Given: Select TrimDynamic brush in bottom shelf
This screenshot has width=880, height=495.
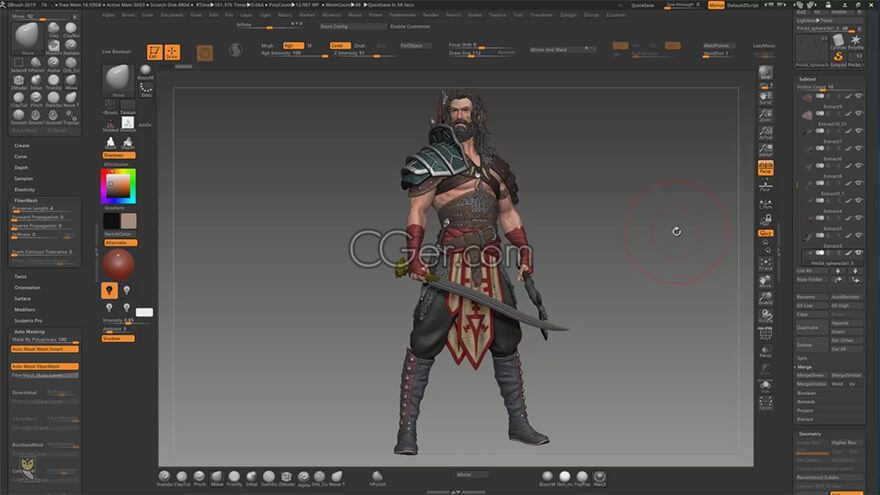Looking at the screenshot, I should [x=234, y=478].
